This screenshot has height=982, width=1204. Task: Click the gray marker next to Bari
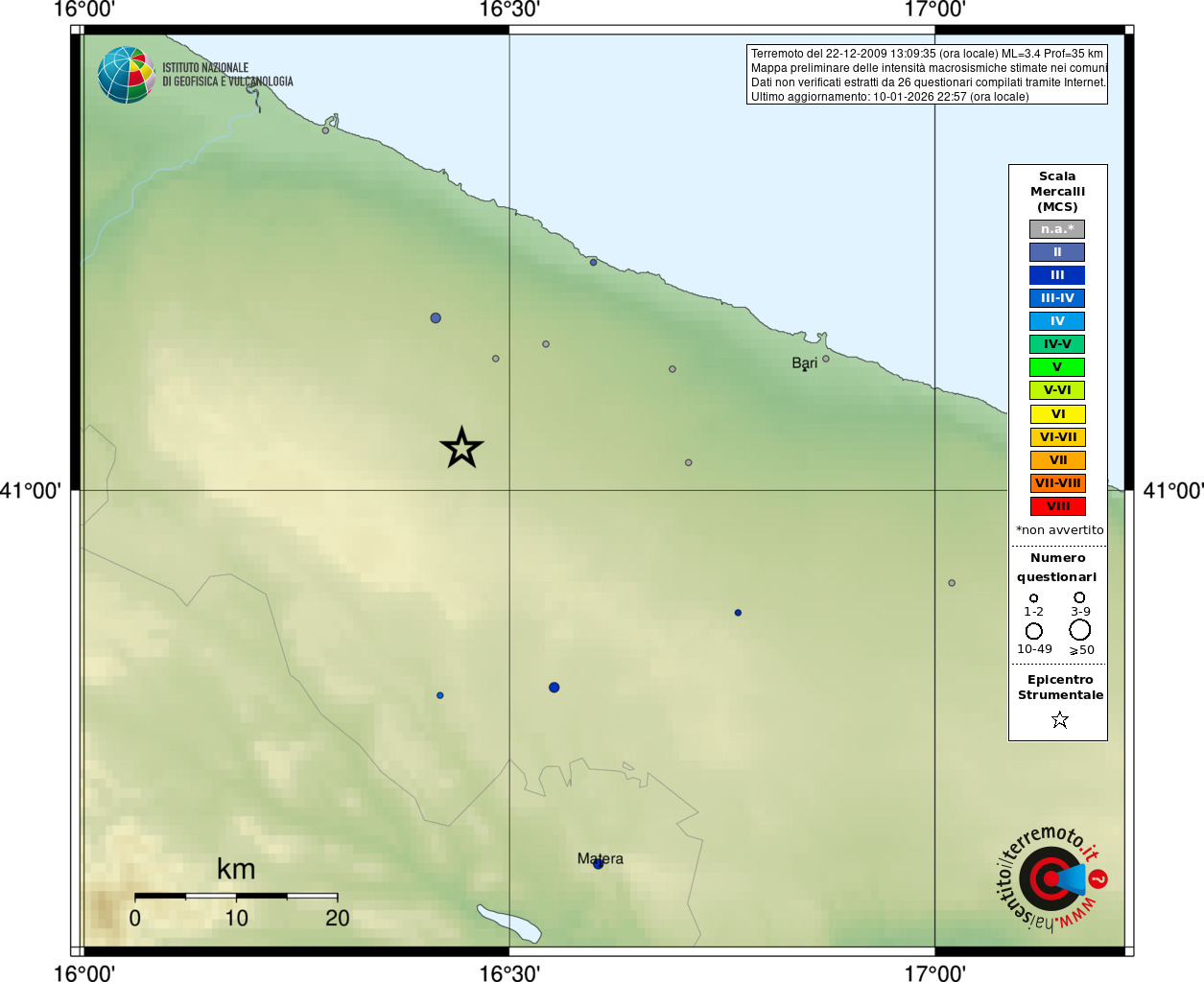pos(826,359)
